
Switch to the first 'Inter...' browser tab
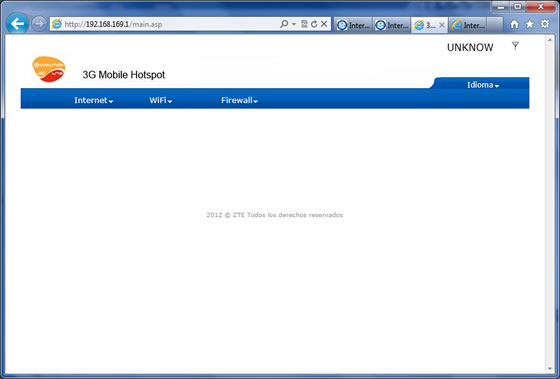click(x=353, y=25)
